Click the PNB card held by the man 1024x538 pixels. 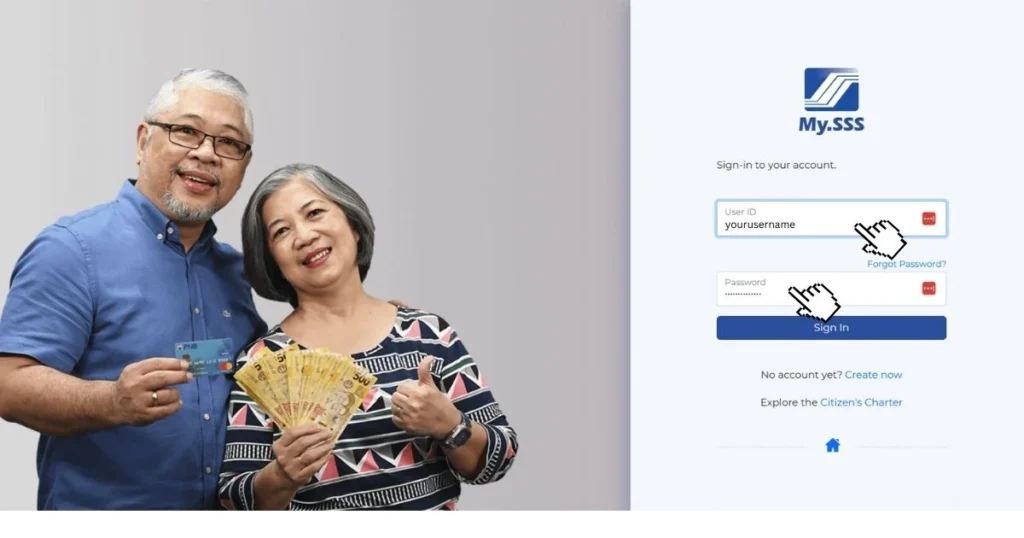point(204,357)
